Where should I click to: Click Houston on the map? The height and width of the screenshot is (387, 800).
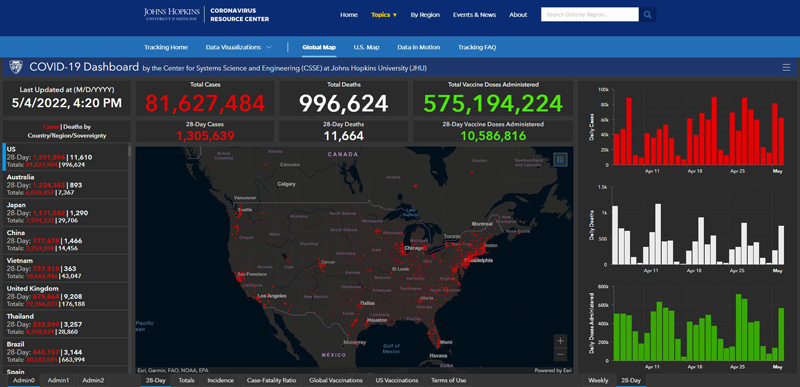pyautogui.click(x=378, y=320)
